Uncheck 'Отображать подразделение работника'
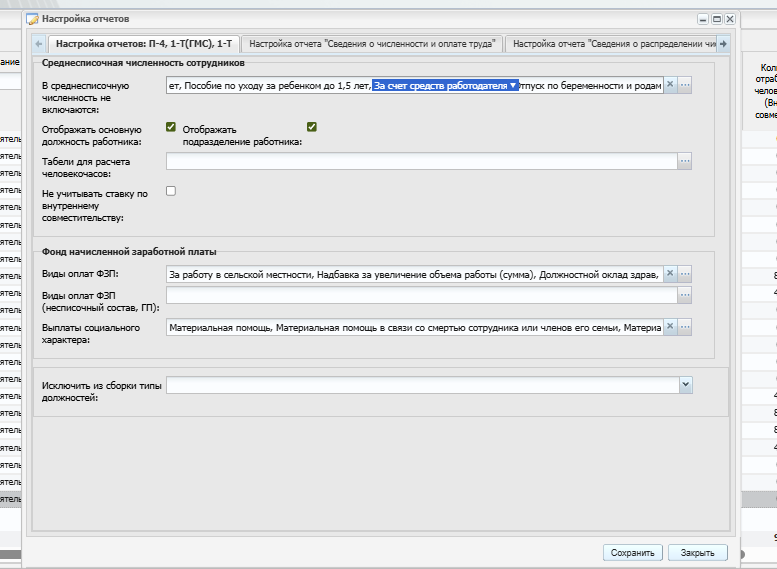The width and height of the screenshot is (777, 569). point(312,127)
